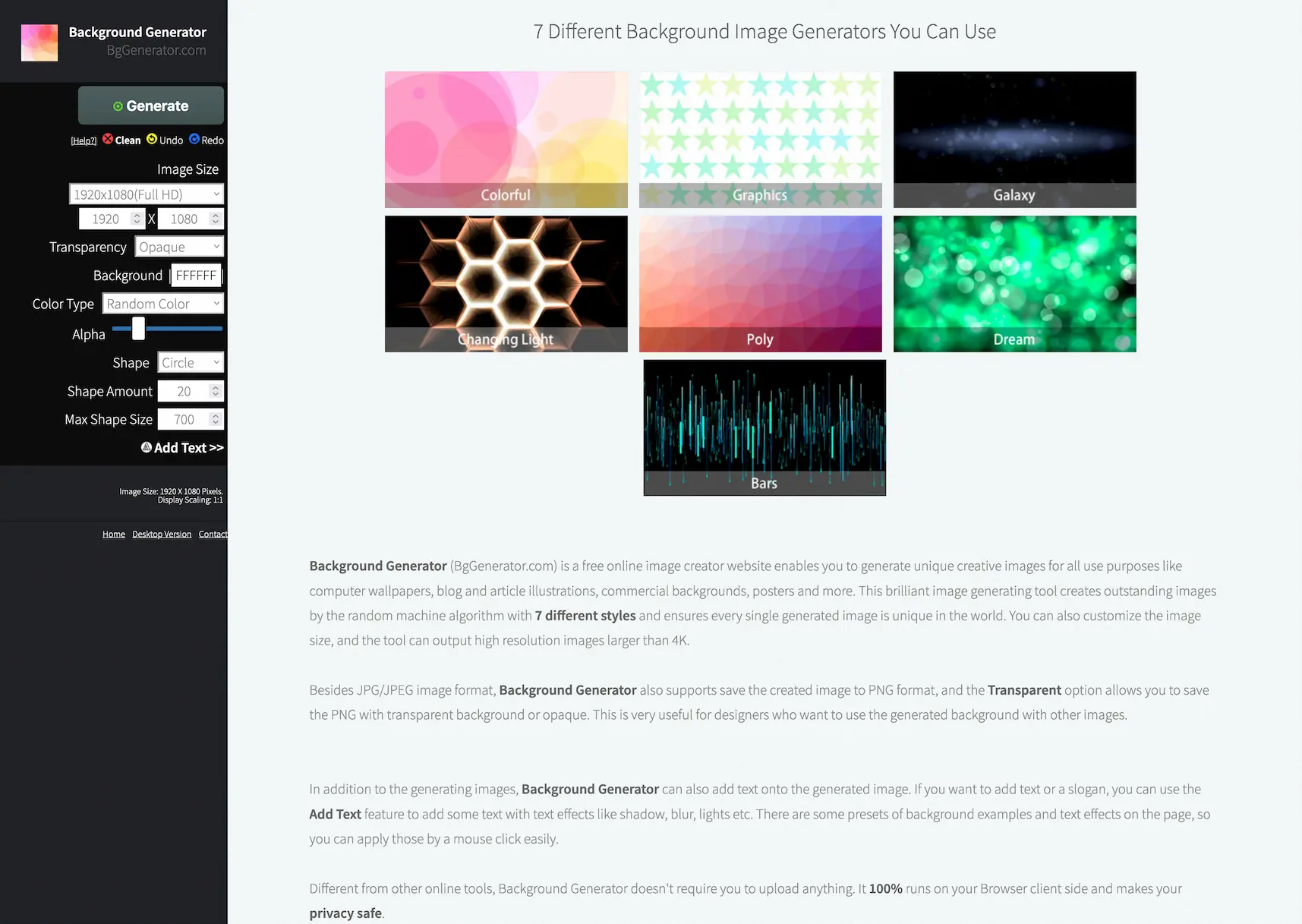1302x924 pixels.
Task: Increase Shape Amount using its stepper arrow
Action: tap(216, 386)
